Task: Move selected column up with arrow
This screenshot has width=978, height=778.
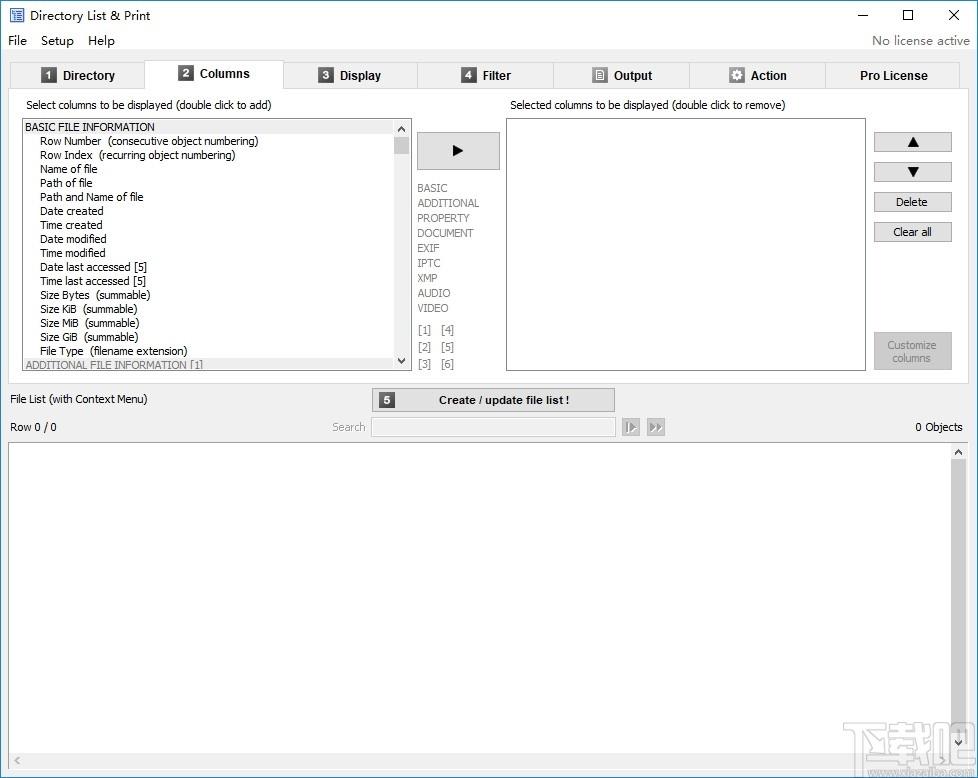Action: tap(913, 142)
